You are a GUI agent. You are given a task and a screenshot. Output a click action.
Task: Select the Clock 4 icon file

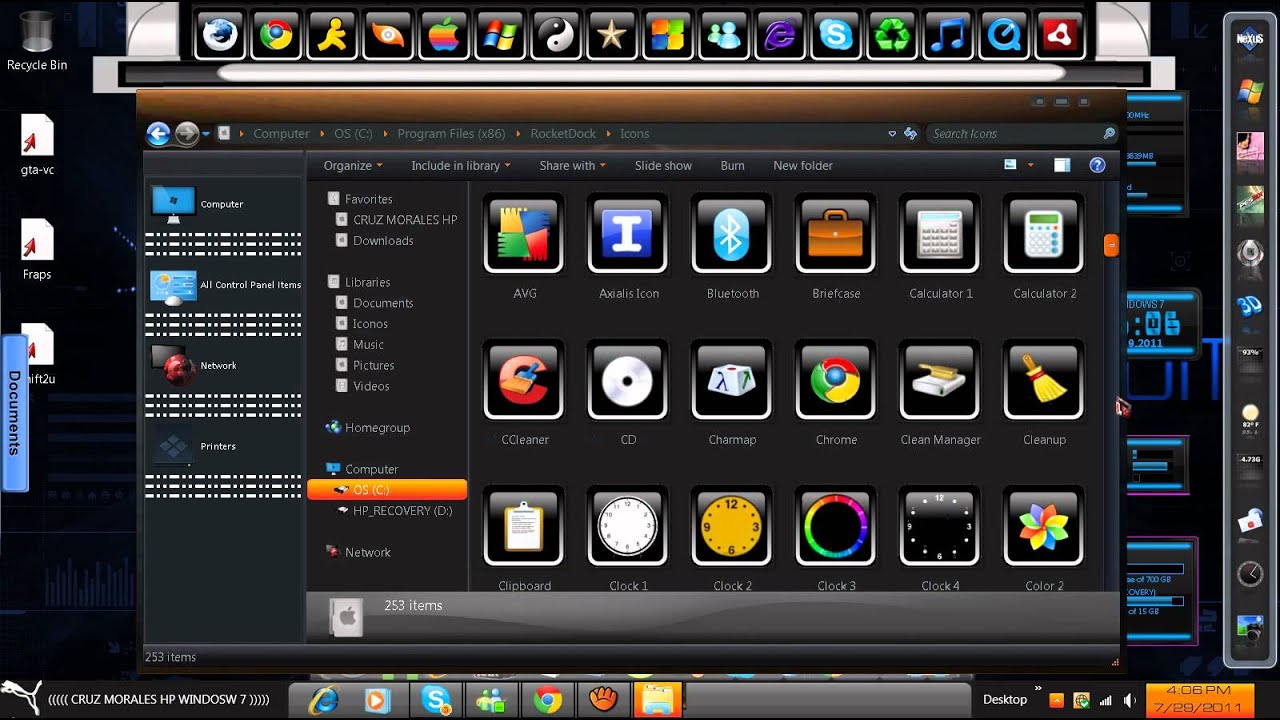pos(940,537)
